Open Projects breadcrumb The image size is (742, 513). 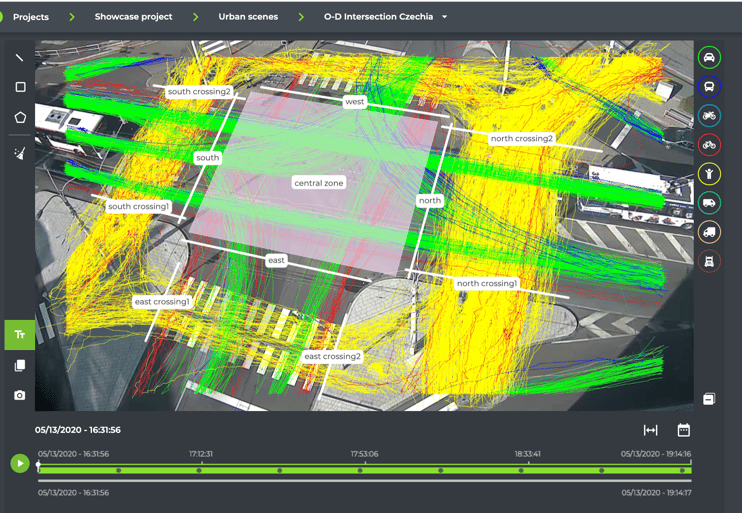click(31, 17)
